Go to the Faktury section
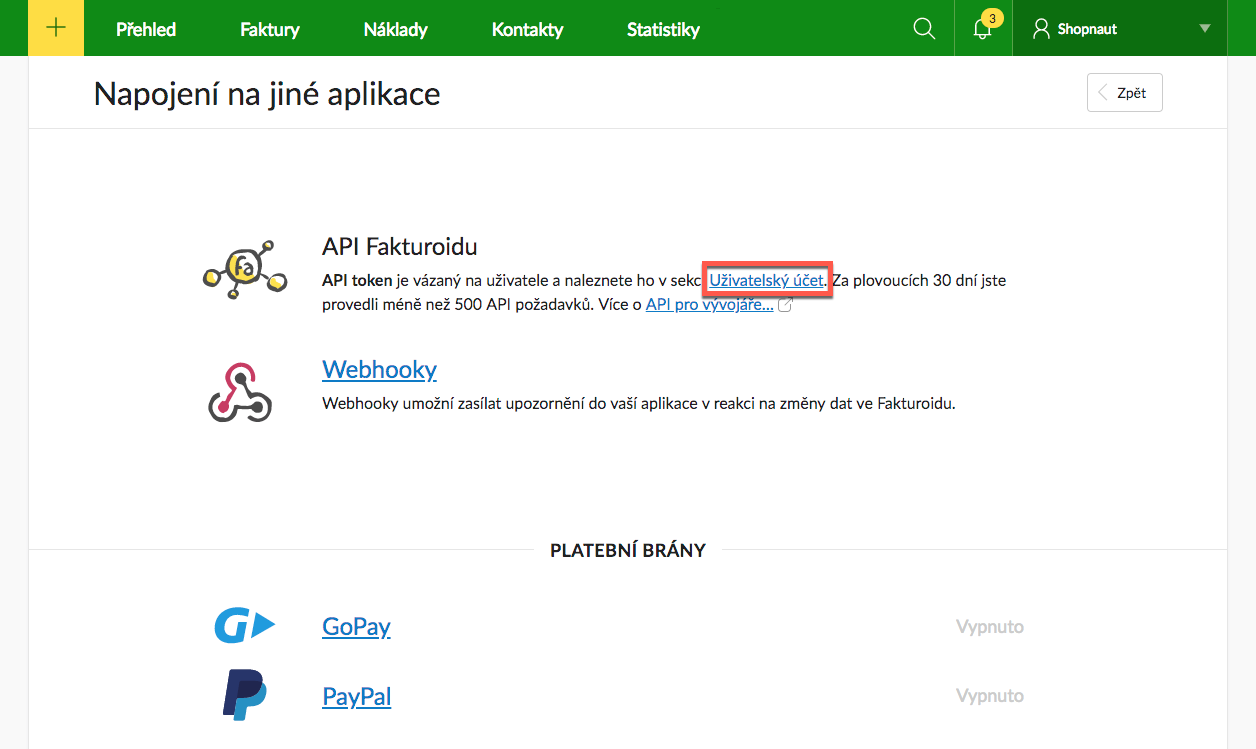 [270, 29]
